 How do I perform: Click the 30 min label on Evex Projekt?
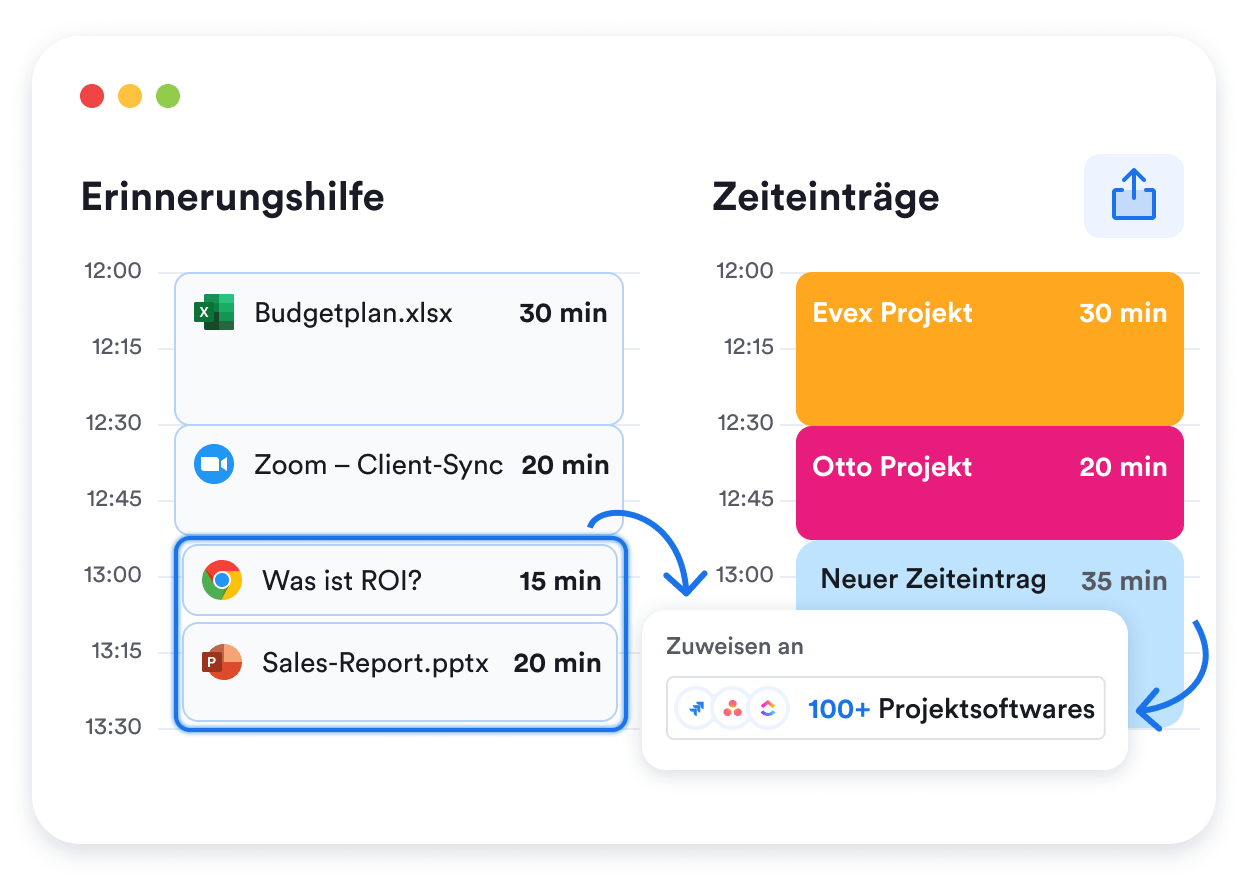(1123, 313)
